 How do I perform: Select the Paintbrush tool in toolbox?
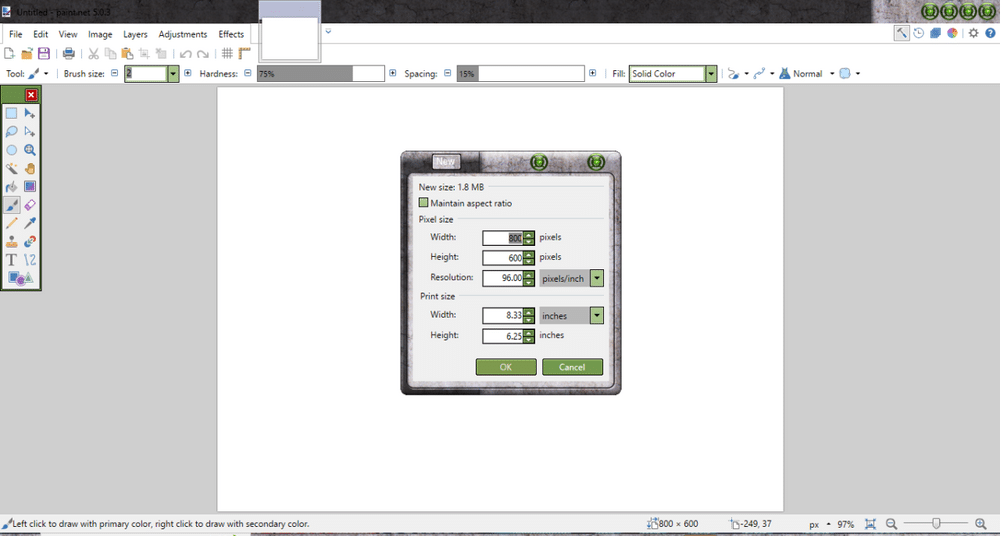[x=12, y=205]
